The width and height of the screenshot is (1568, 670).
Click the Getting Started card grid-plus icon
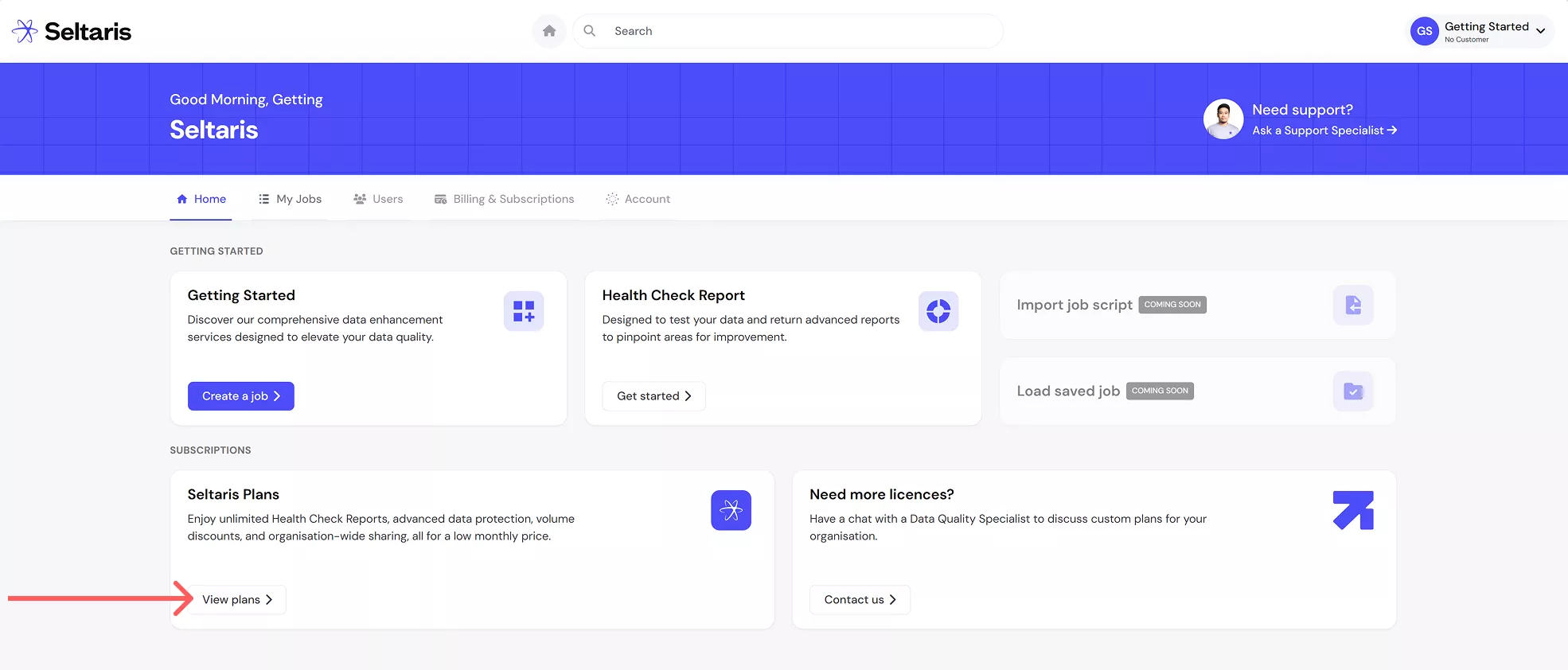524,311
